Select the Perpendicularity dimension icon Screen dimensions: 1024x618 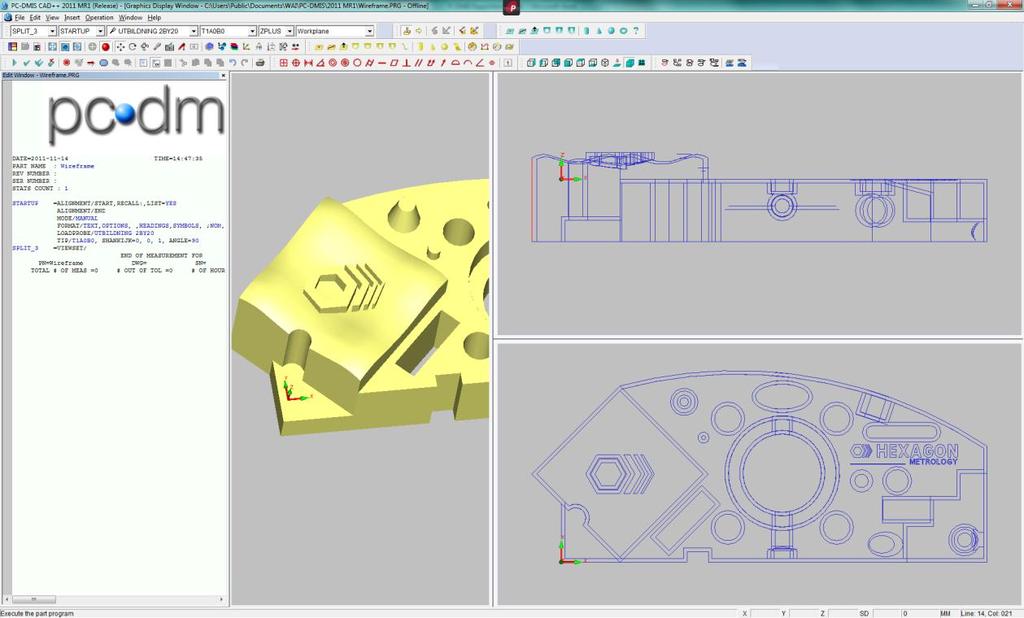(406, 63)
